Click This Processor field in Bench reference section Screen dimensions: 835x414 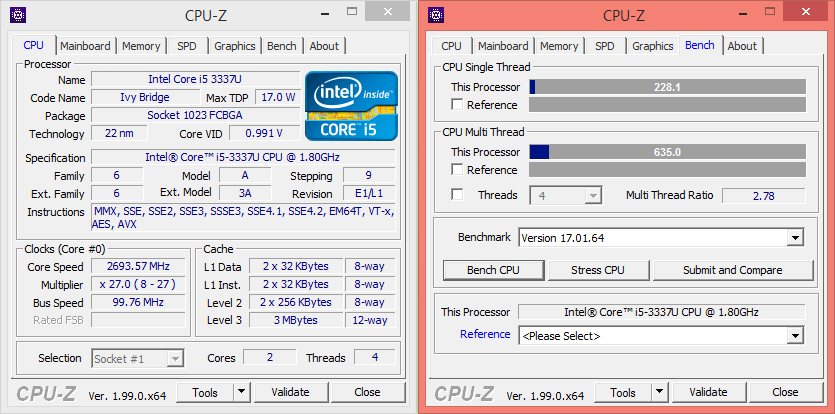662,312
